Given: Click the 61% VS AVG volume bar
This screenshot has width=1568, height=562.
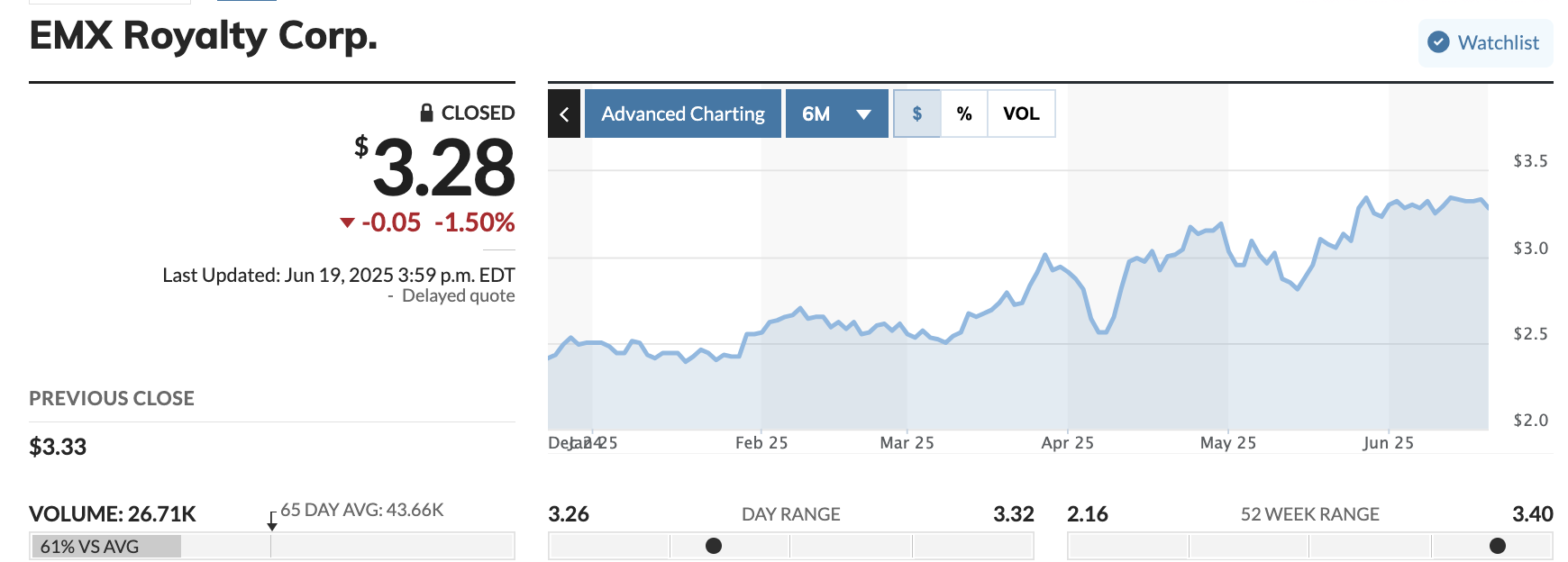Looking at the screenshot, I should click(106, 547).
